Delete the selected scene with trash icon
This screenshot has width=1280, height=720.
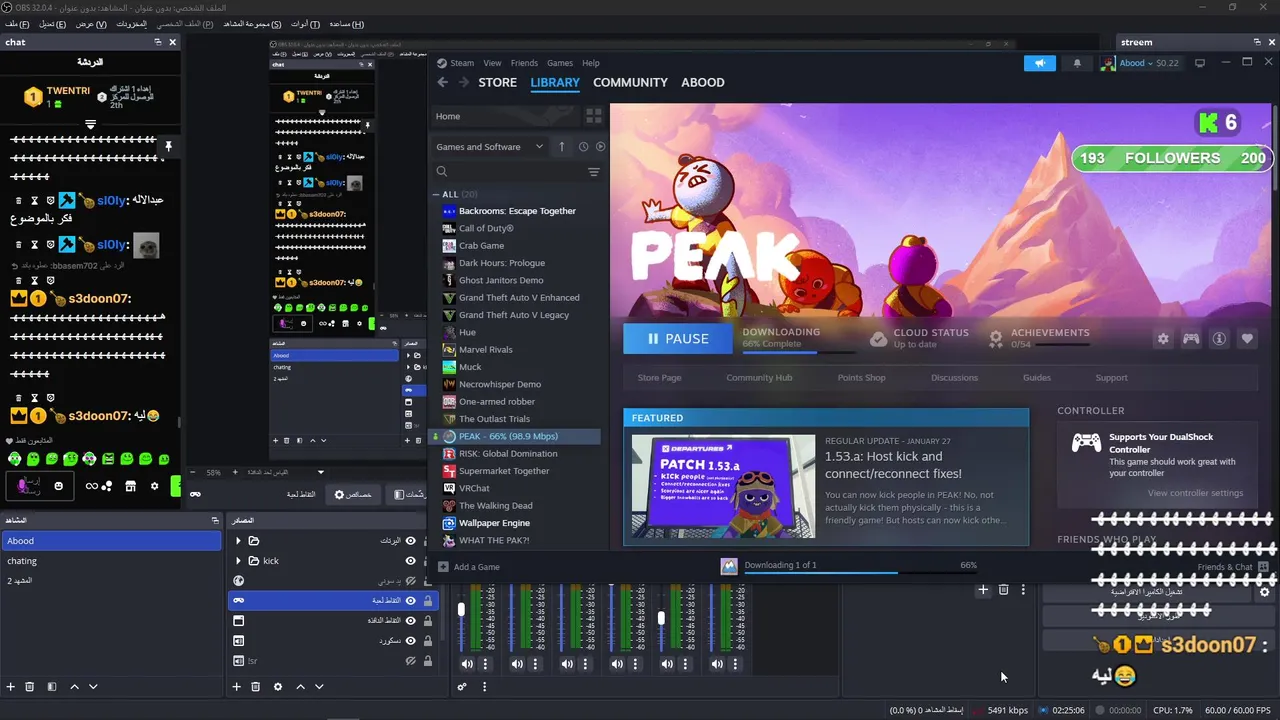[x=30, y=687]
